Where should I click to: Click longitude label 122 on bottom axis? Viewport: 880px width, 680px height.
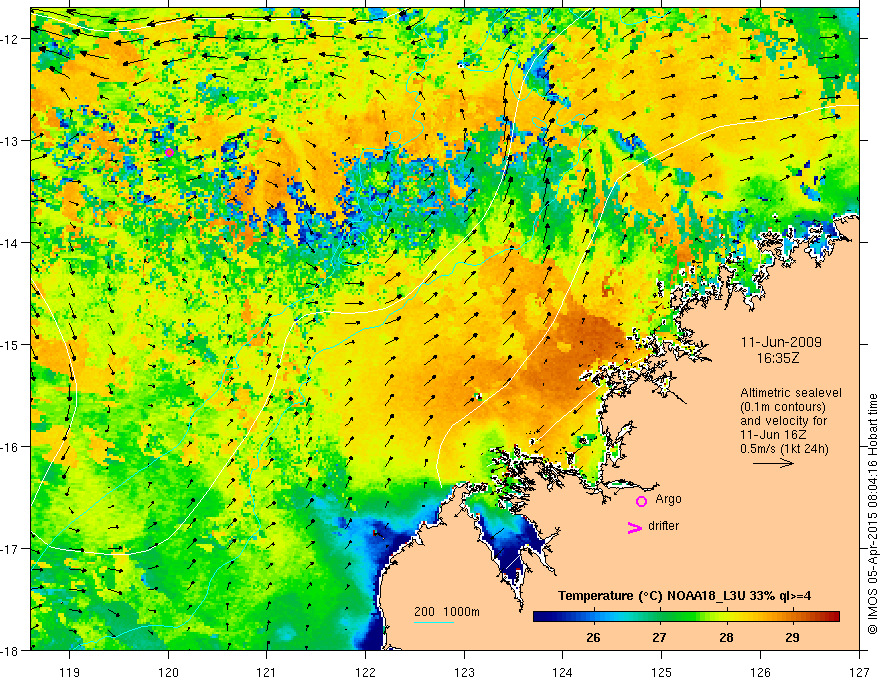pos(365,672)
